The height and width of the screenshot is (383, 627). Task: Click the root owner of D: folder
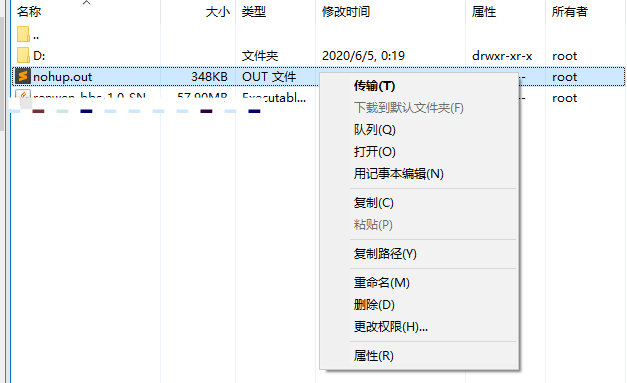tap(565, 56)
